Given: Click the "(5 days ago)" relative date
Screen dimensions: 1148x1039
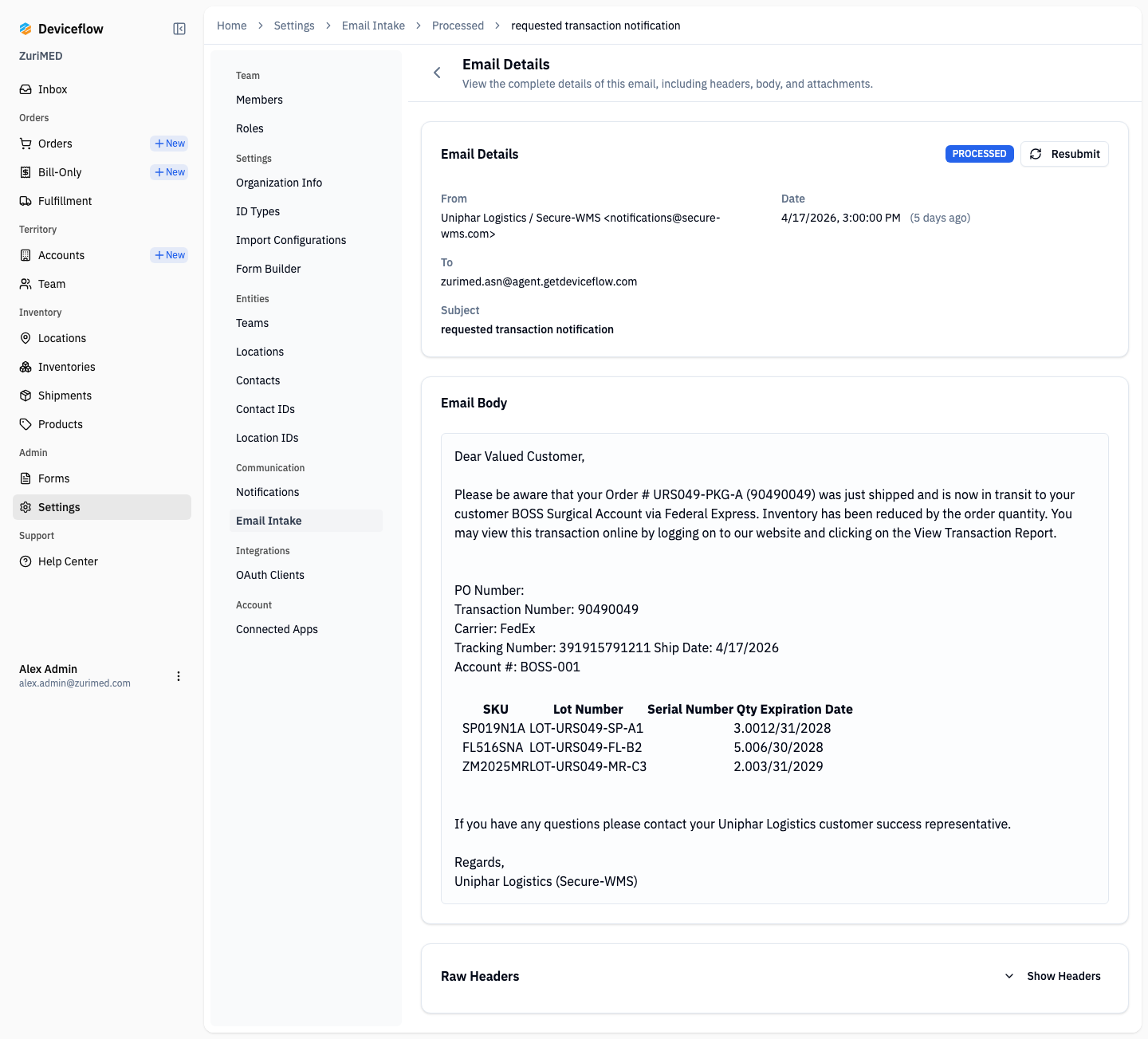Looking at the screenshot, I should [x=940, y=218].
